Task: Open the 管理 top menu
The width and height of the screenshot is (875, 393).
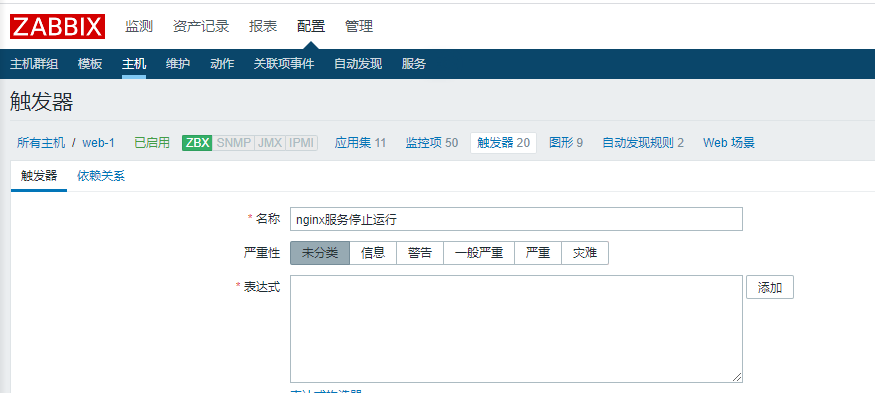Action: click(359, 26)
